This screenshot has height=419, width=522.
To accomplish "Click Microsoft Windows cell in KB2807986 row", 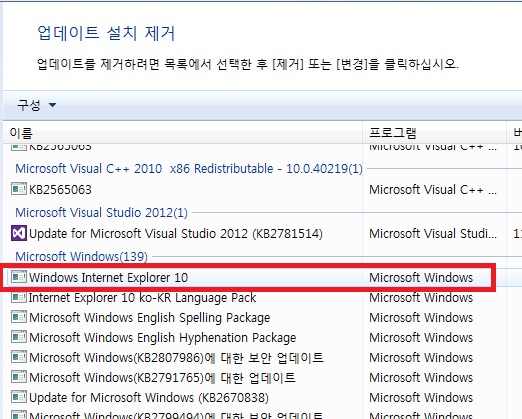I will (421, 358).
